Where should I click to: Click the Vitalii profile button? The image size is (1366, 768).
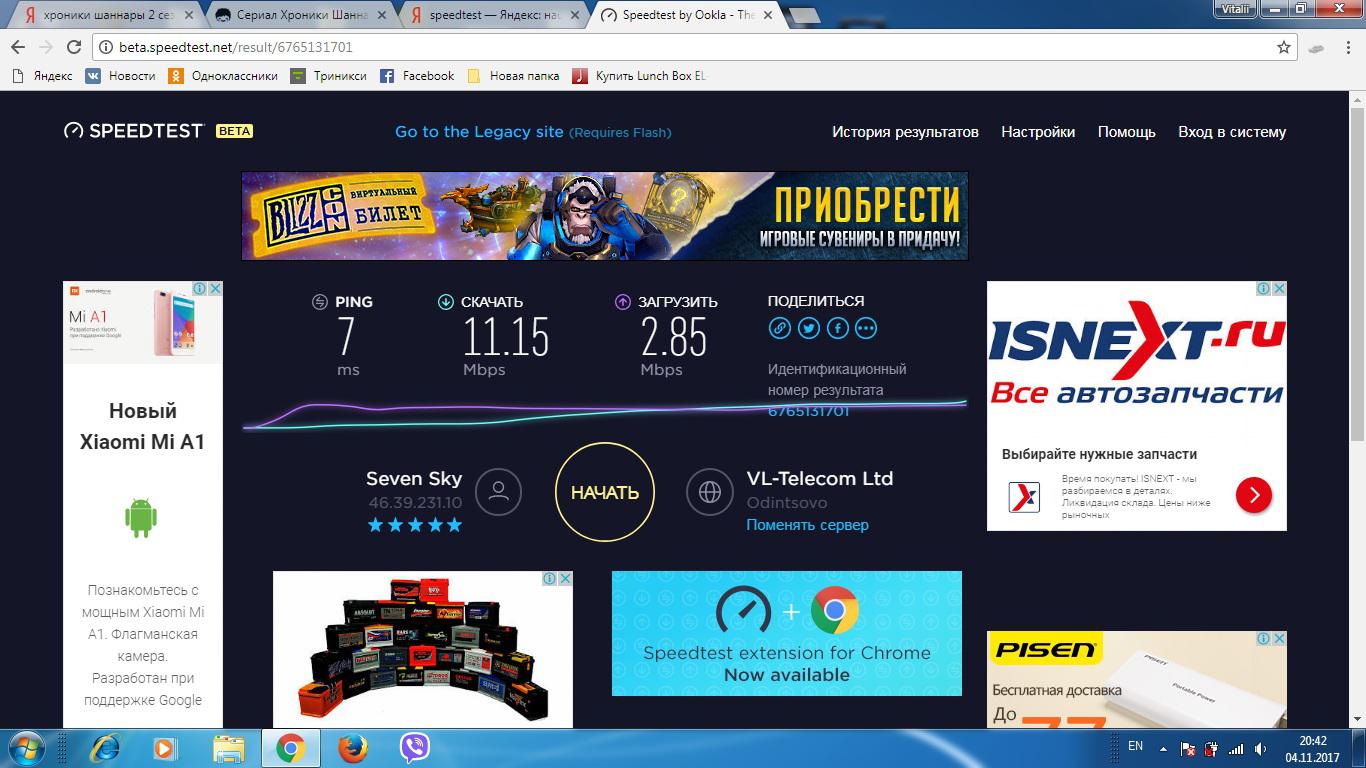(x=1234, y=8)
